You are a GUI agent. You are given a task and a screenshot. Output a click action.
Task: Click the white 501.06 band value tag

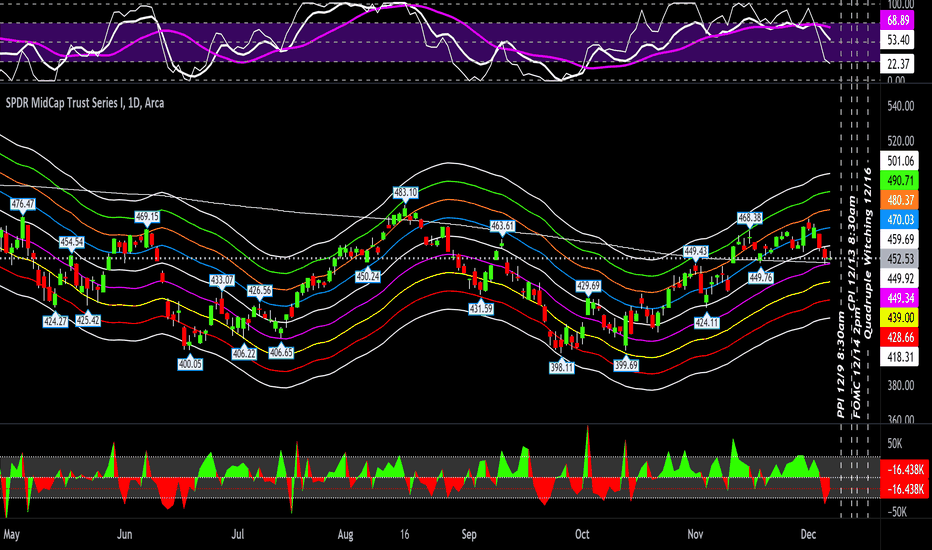[x=900, y=161]
